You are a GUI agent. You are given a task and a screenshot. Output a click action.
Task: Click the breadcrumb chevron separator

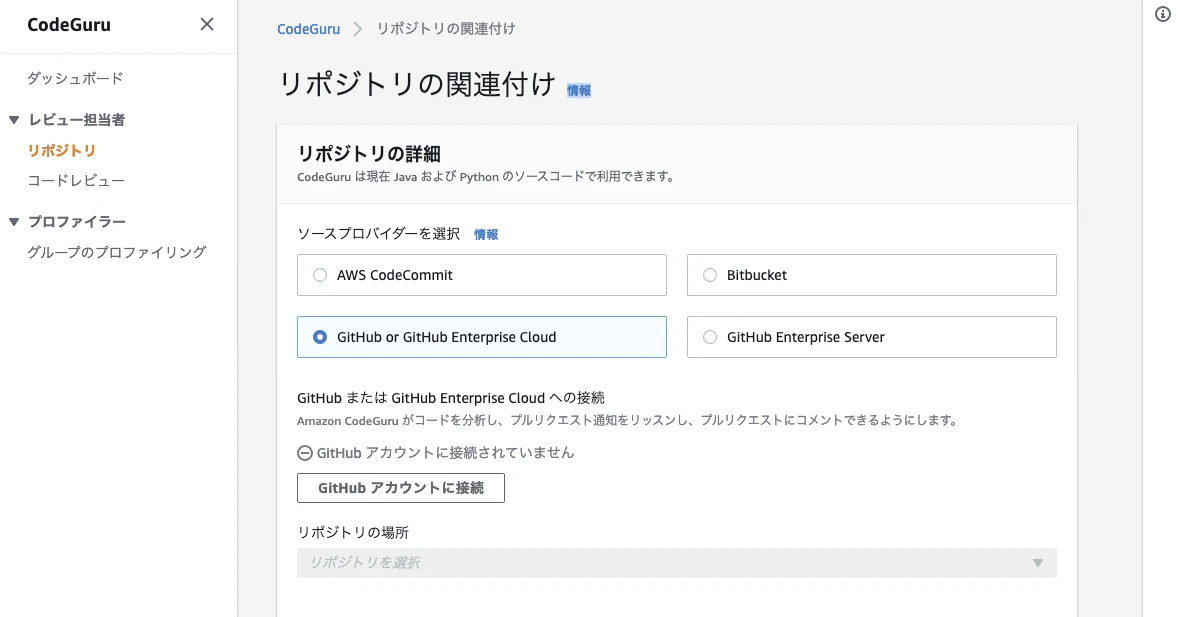358,29
